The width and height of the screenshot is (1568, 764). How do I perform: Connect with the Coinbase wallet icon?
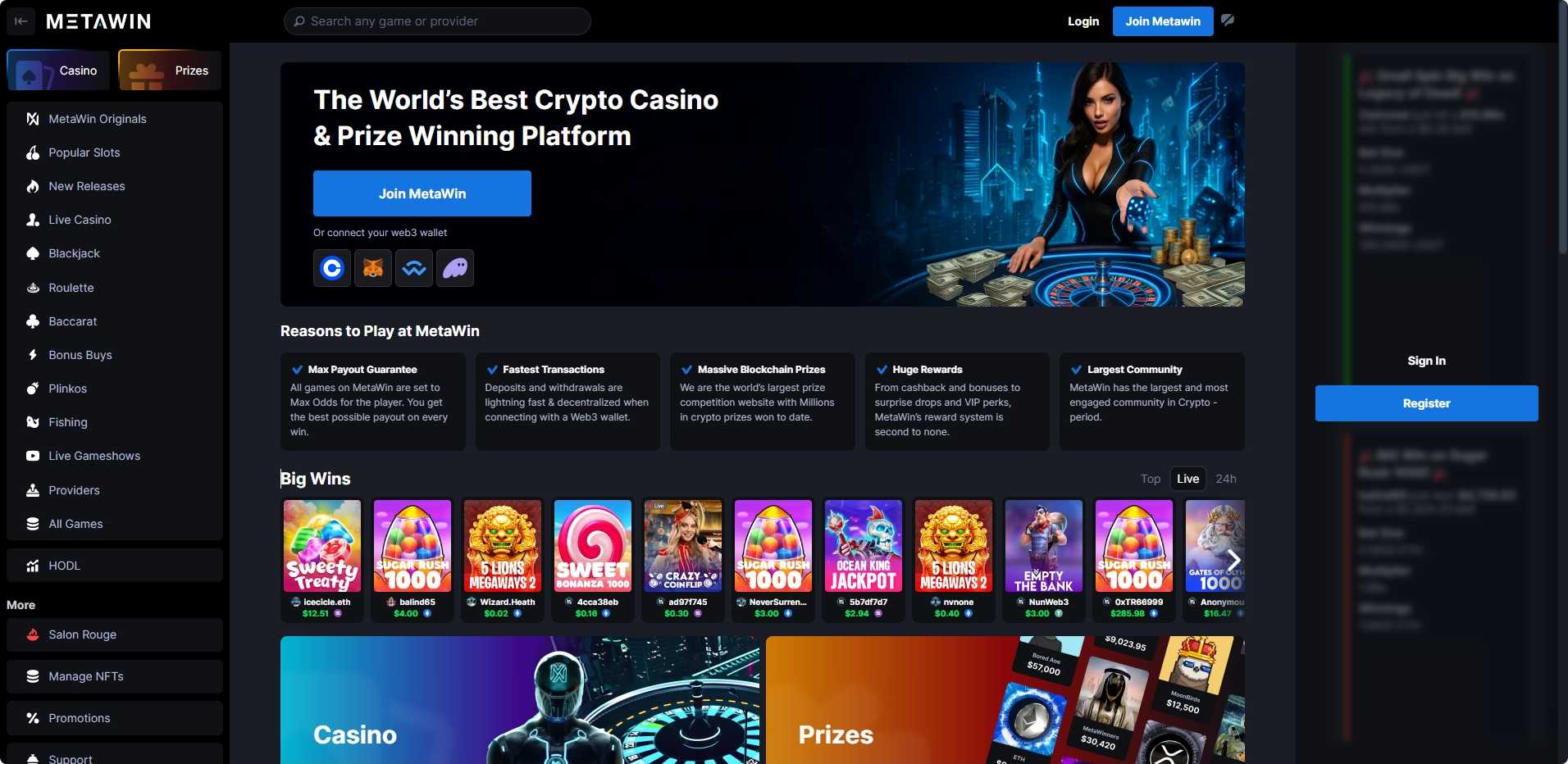pyautogui.click(x=332, y=268)
